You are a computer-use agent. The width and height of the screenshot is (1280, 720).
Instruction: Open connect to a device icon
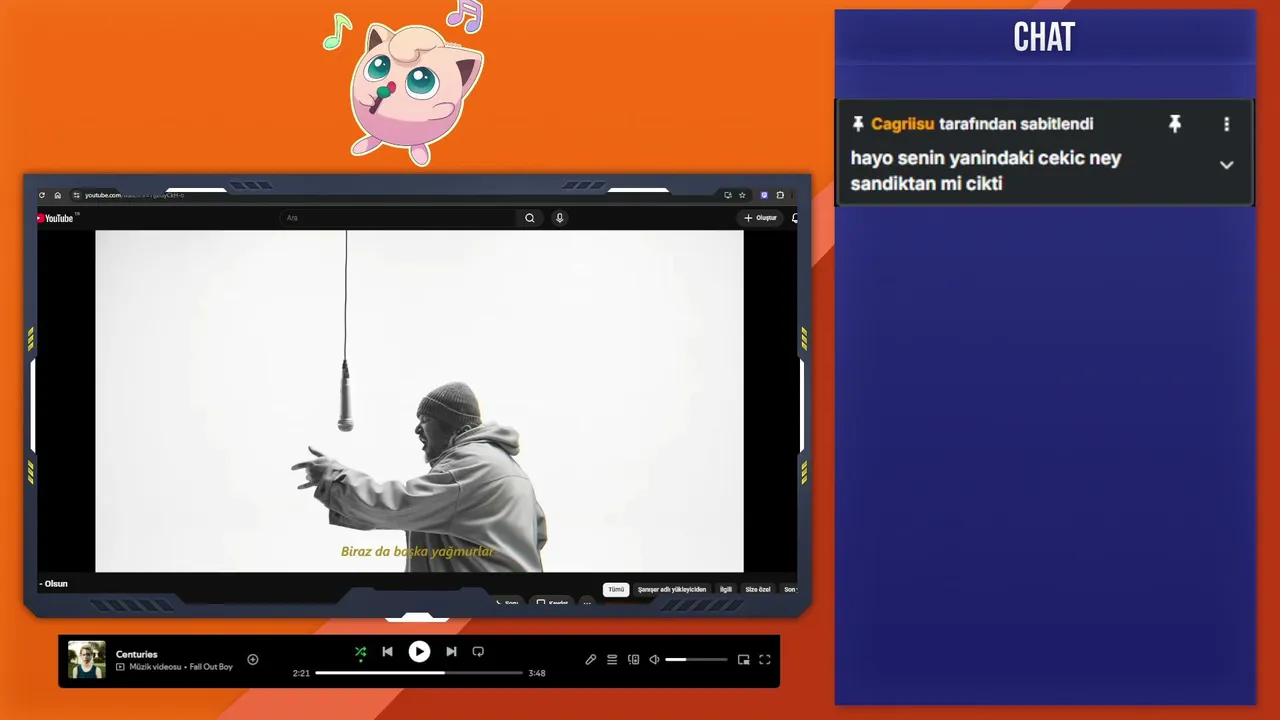coord(633,660)
